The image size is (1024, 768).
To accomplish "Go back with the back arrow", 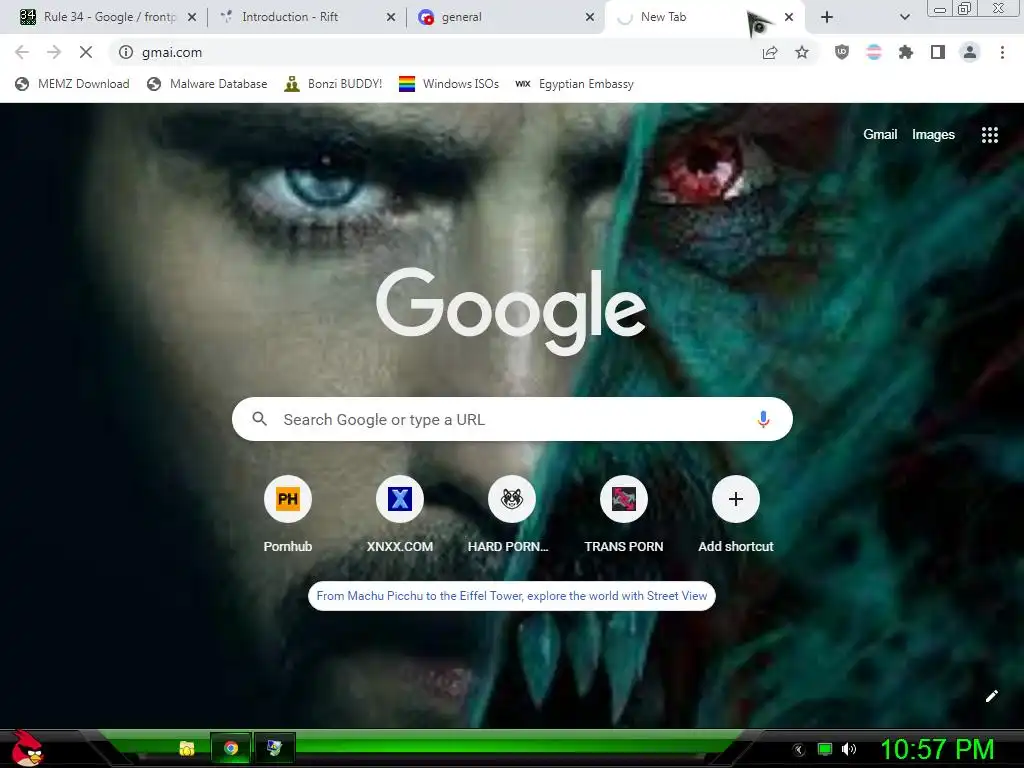I will 22,52.
